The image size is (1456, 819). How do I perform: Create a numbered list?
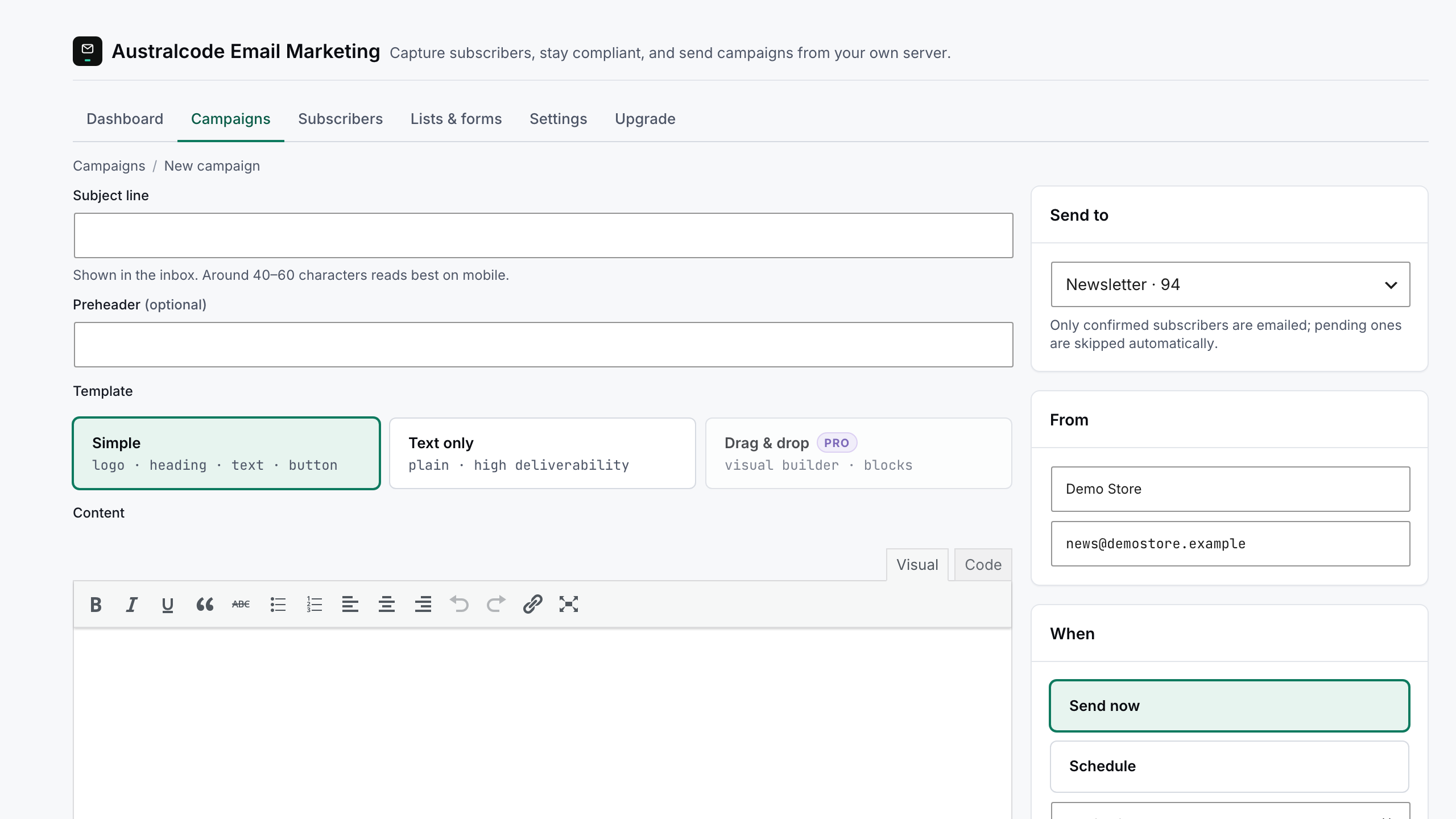click(314, 604)
